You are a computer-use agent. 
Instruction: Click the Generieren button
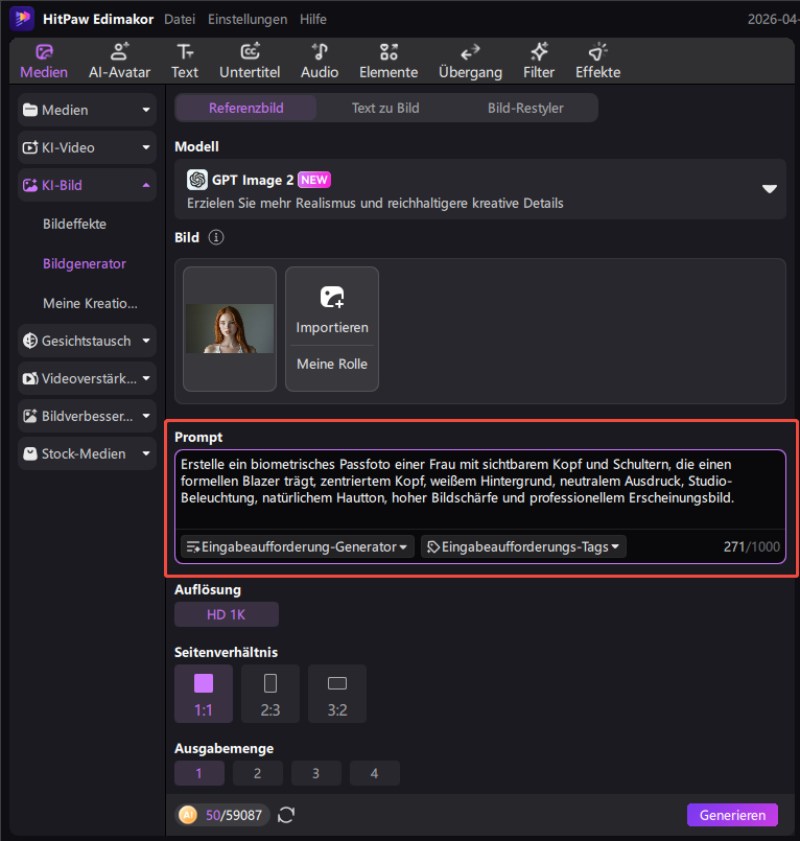(x=732, y=815)
